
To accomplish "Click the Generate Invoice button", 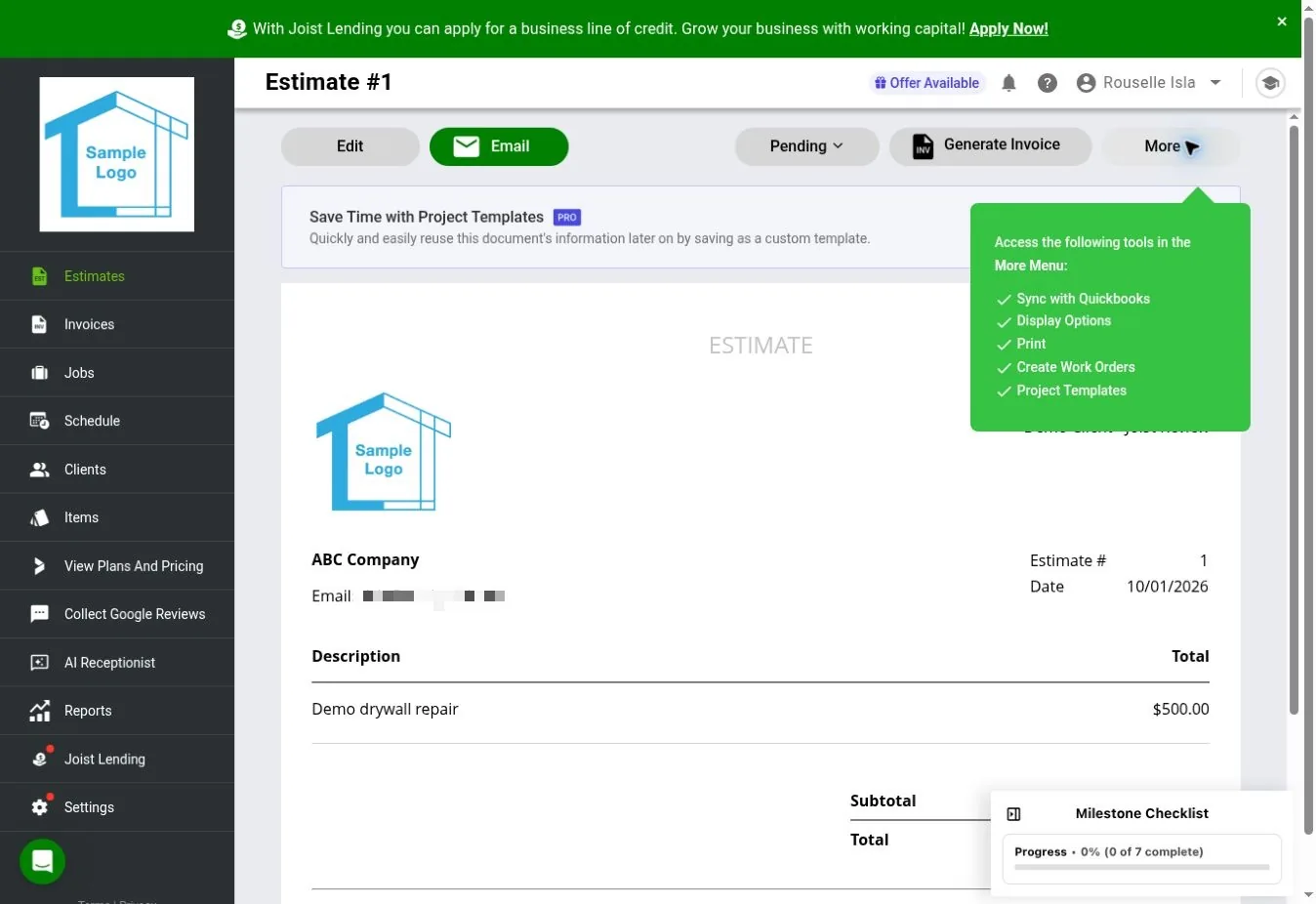I will (x=990, y=146).
